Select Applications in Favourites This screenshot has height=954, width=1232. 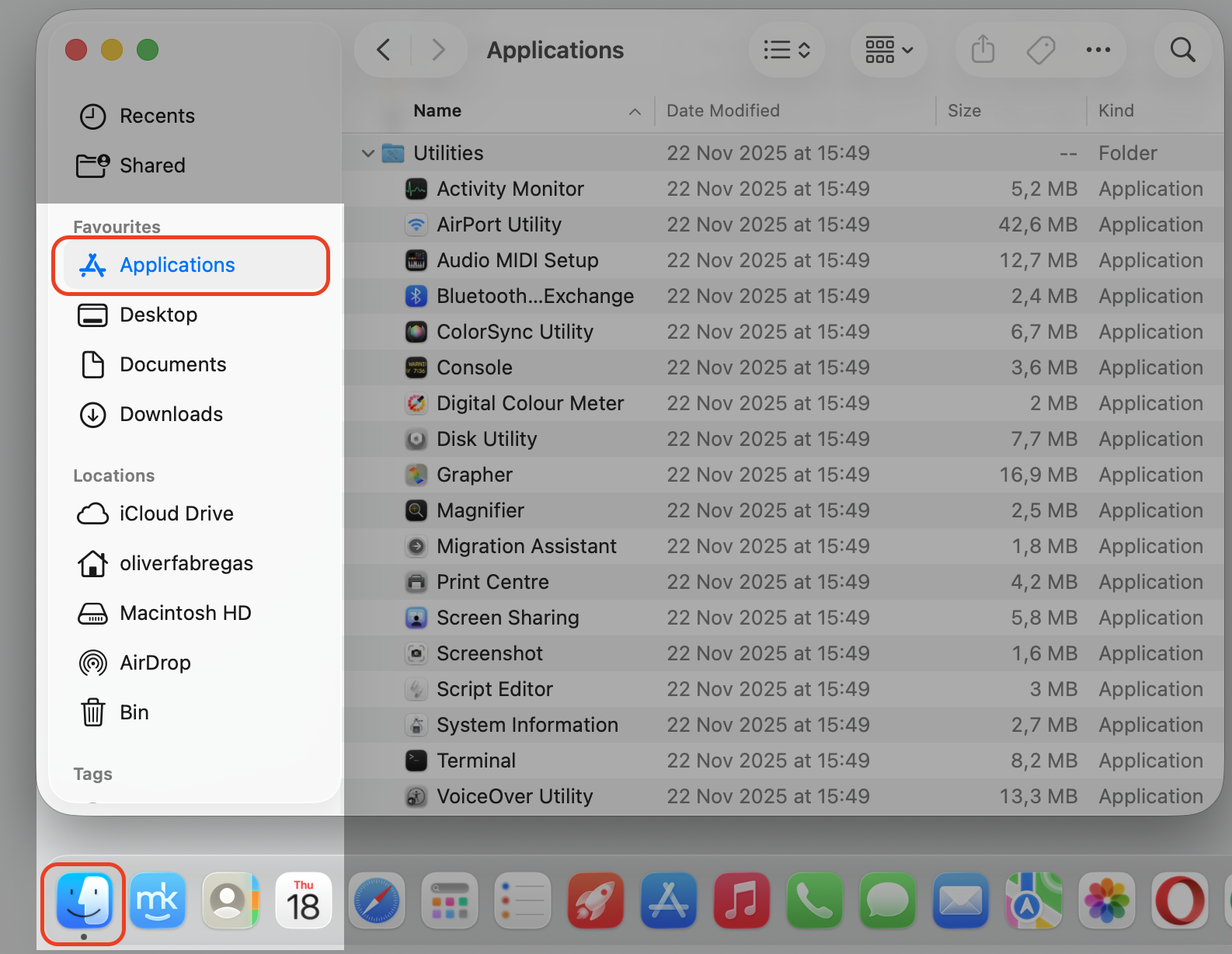(191, 265)
